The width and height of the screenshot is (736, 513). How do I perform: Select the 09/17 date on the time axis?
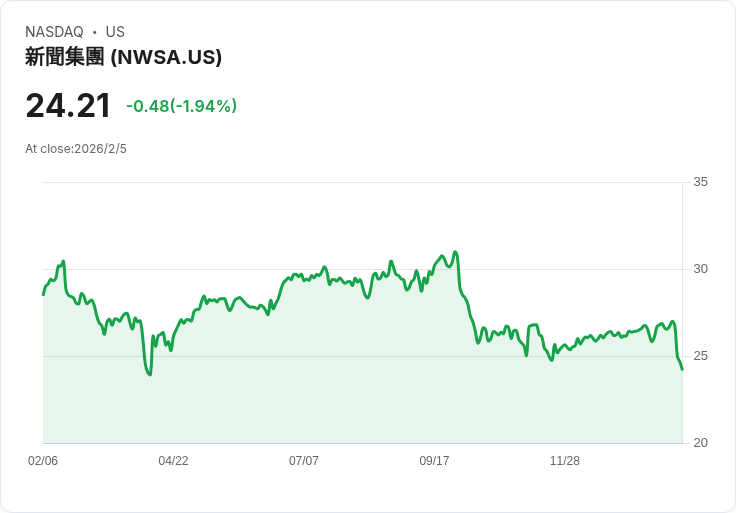click(x=434, y=461)
